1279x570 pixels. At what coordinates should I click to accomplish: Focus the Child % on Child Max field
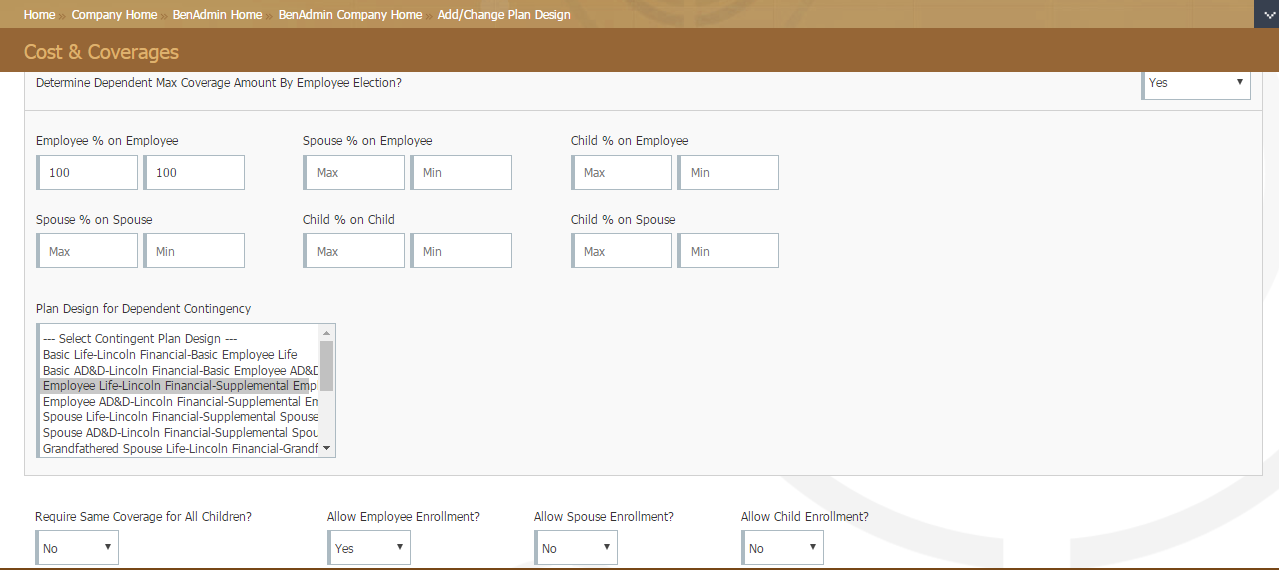[x=355, y=251]
